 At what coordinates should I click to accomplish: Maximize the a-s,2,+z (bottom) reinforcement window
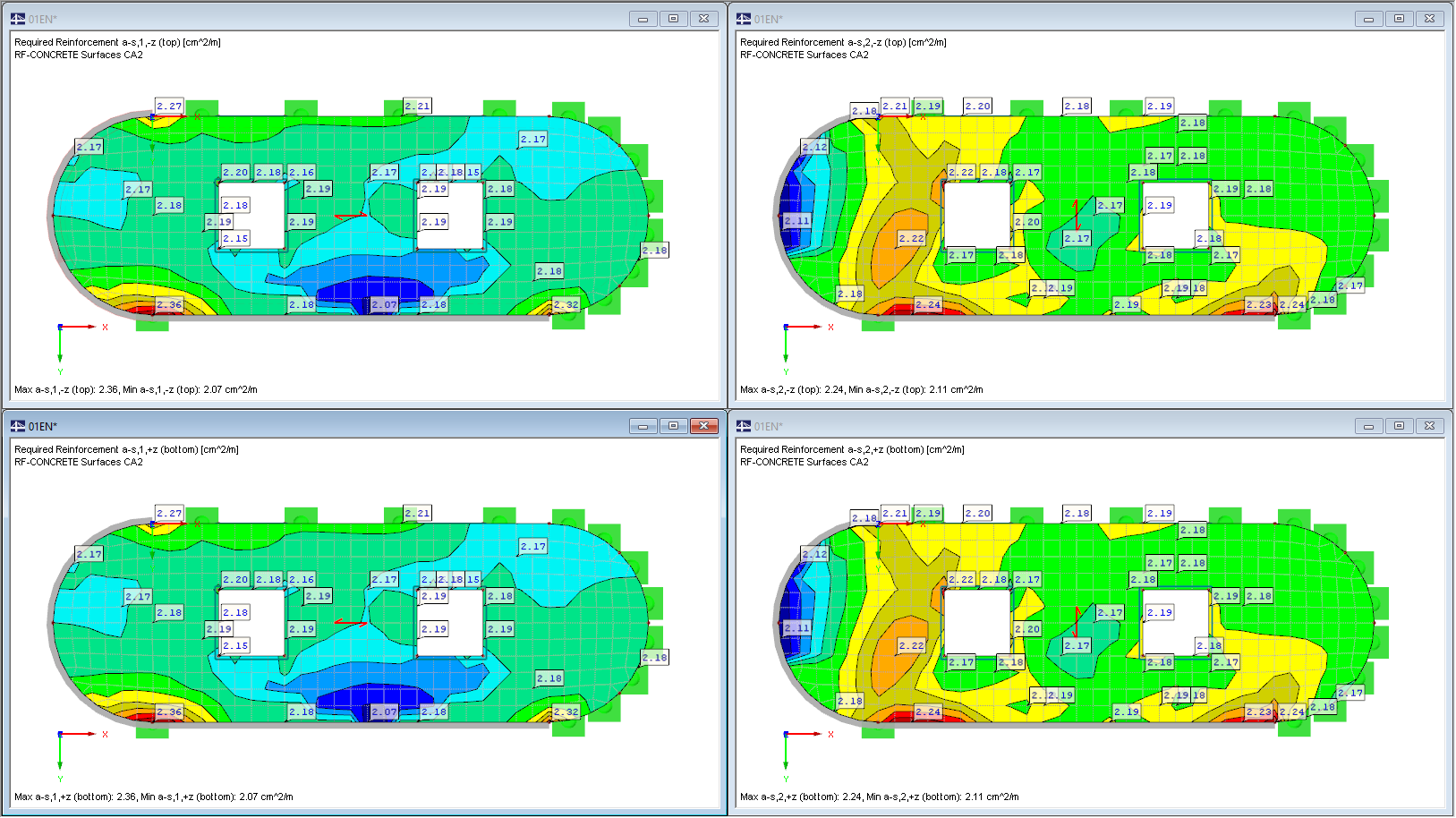1400,426
